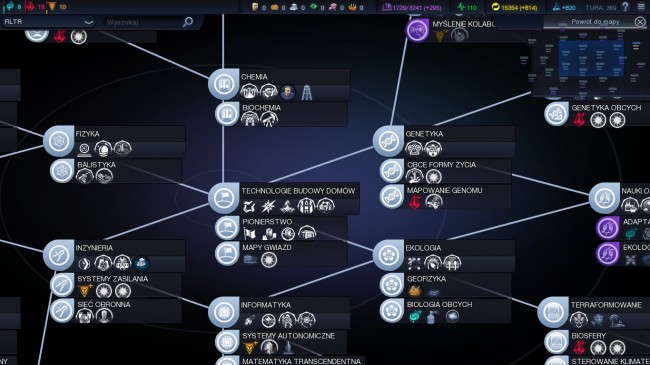Click the Biochemia node circle icon

[227, 114]
